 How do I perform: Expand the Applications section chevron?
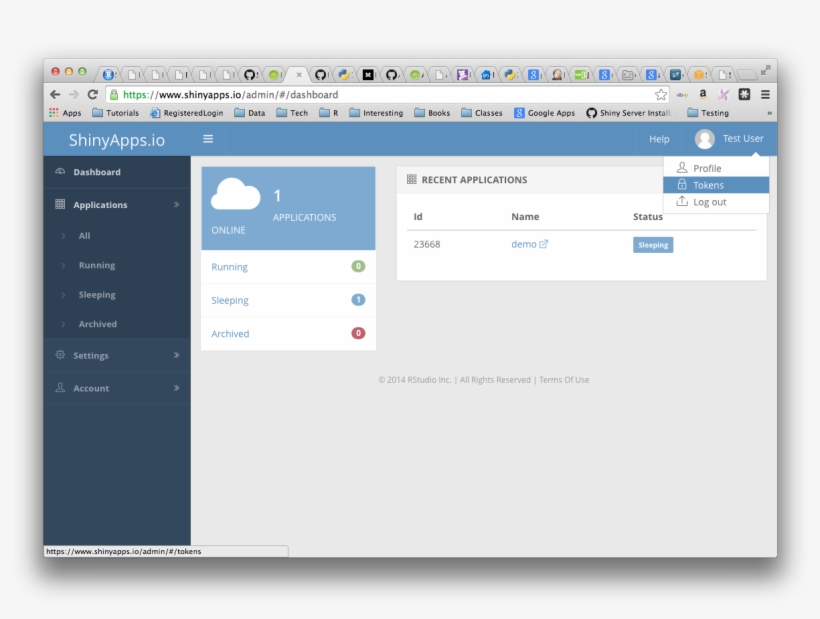tap(178, 204)
